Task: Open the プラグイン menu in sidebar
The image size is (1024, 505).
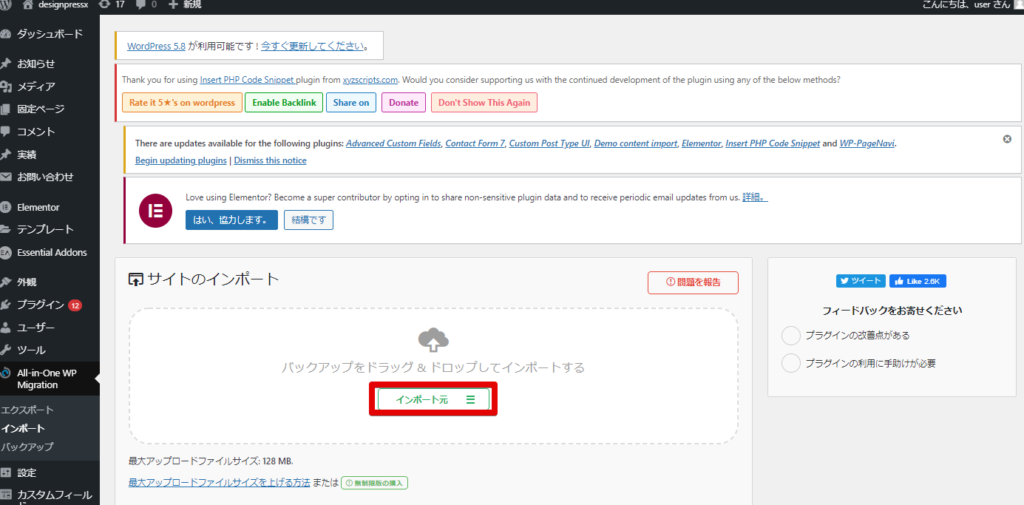Action: point(40,304)
